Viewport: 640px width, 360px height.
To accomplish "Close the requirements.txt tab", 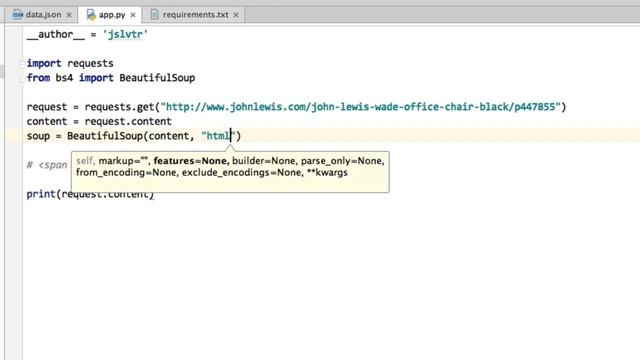I will tap(236, 15).
